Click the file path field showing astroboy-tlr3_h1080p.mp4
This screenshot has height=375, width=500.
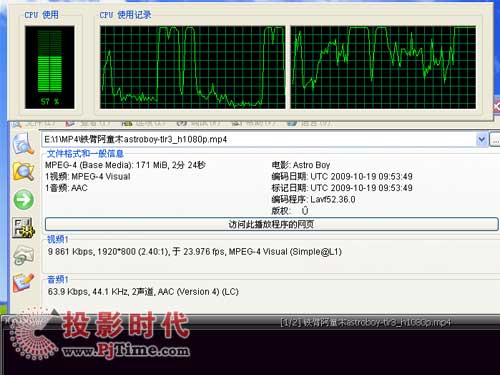[259, 139]
